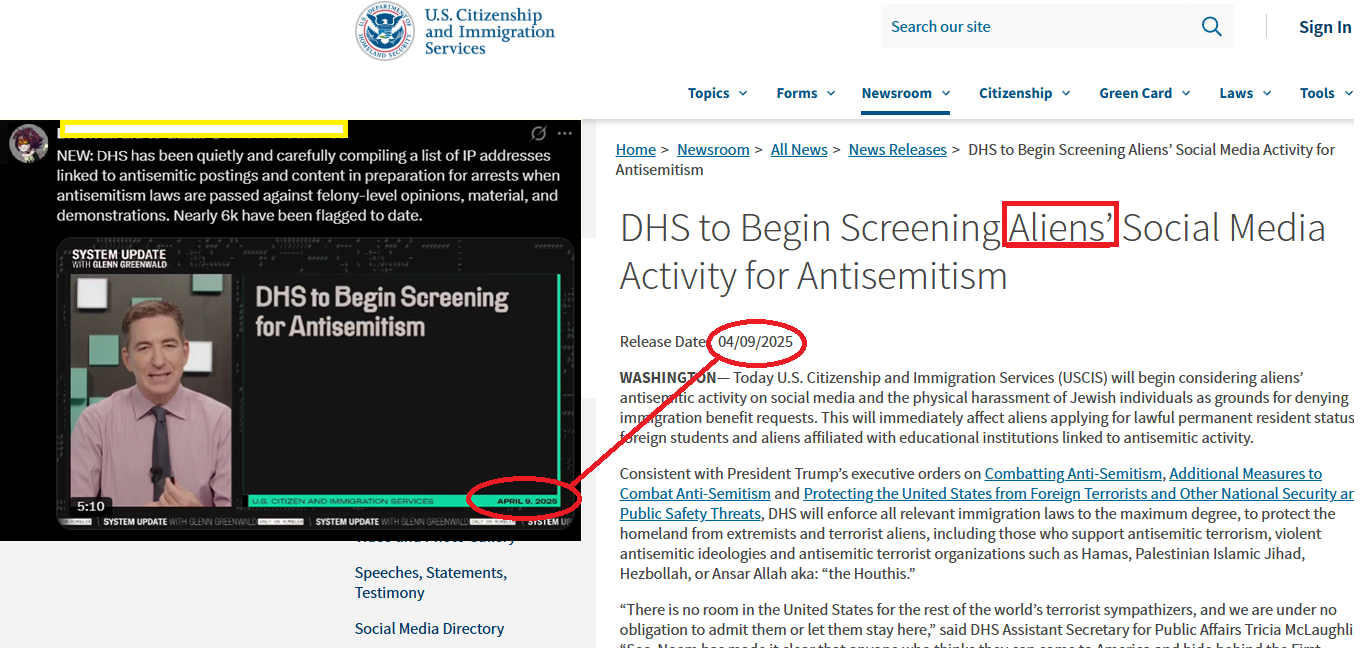The height and width of the screenshot is (648, 1366).
Task: Open Additional Measures to Combat Anti-Semitism link
Action: click(970, 484)
